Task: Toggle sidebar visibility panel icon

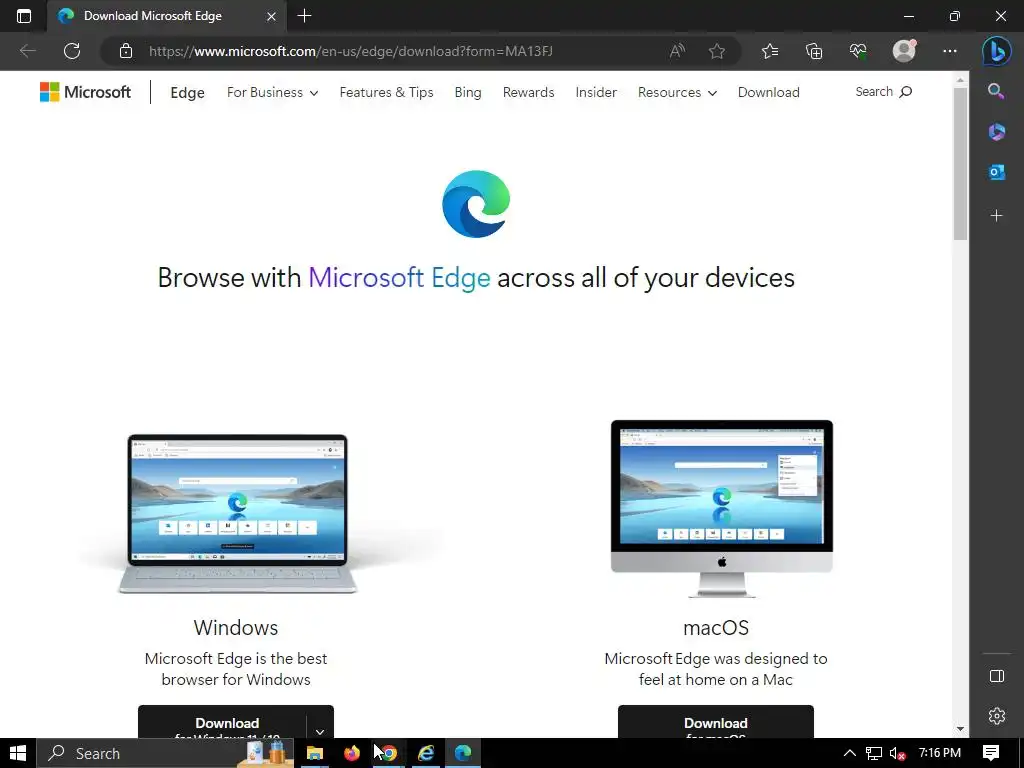Action: click(x=997, y=676)
